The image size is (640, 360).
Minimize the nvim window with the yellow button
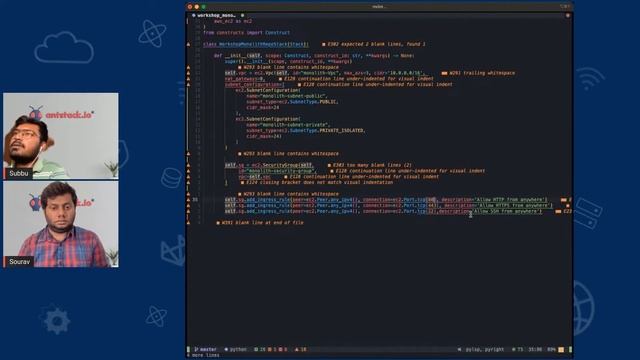(197, 7)
